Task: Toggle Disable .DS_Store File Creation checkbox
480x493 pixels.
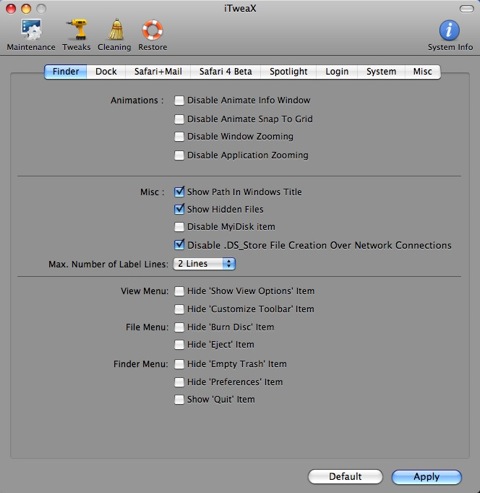Action: coord(179,245)
